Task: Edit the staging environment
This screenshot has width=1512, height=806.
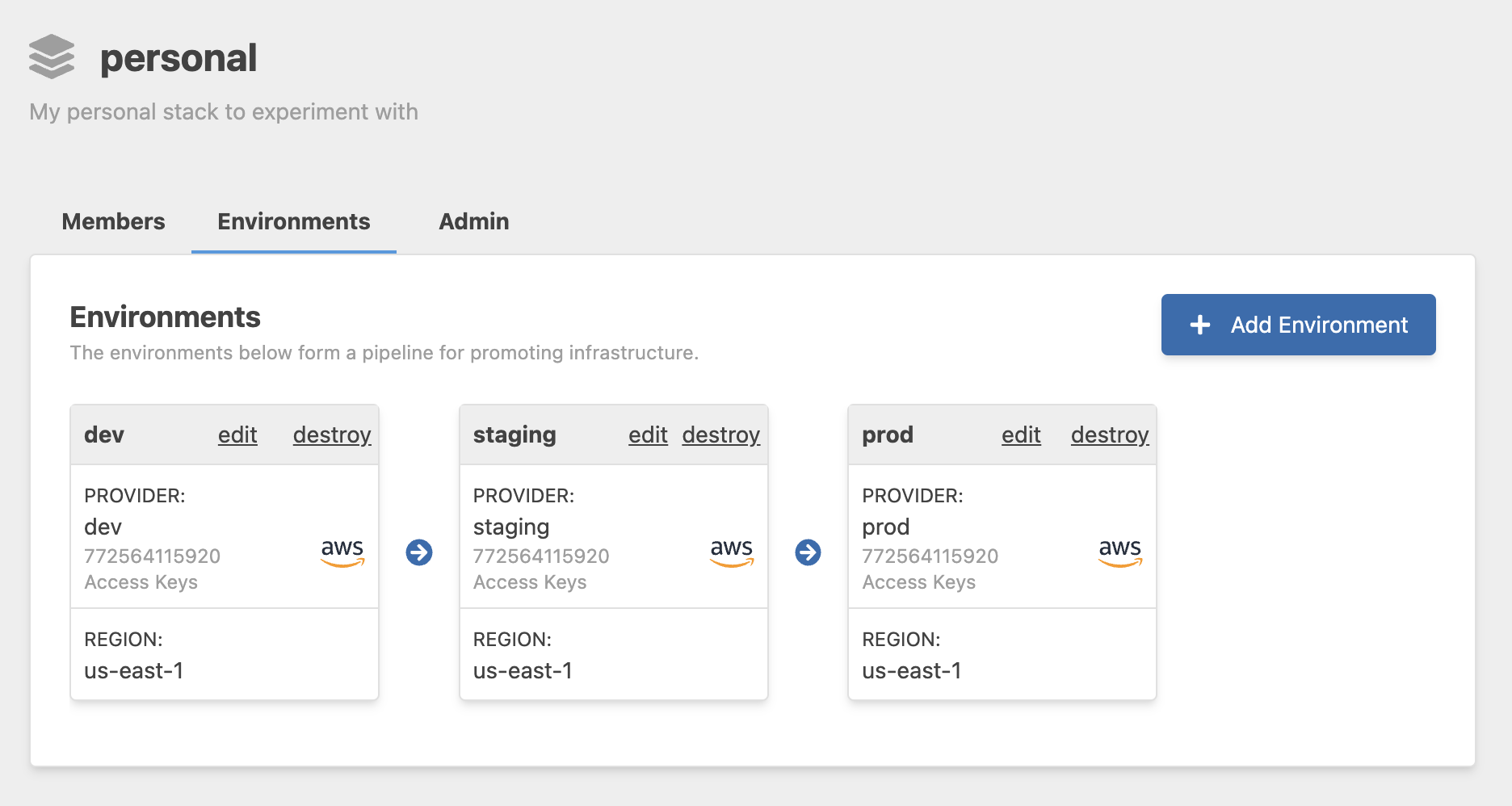Action: tap(647, 434)
